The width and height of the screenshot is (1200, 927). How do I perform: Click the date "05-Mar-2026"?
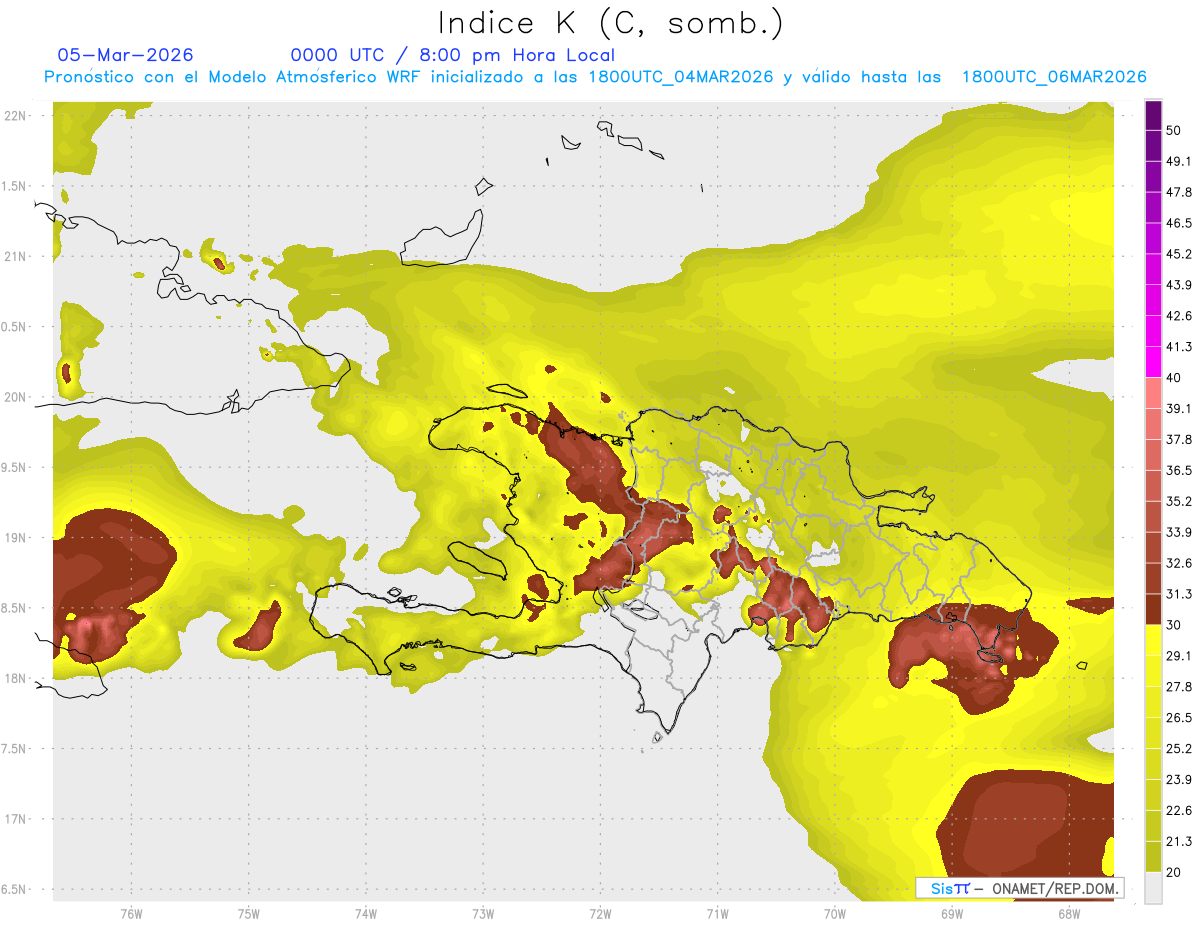[126, 55]
